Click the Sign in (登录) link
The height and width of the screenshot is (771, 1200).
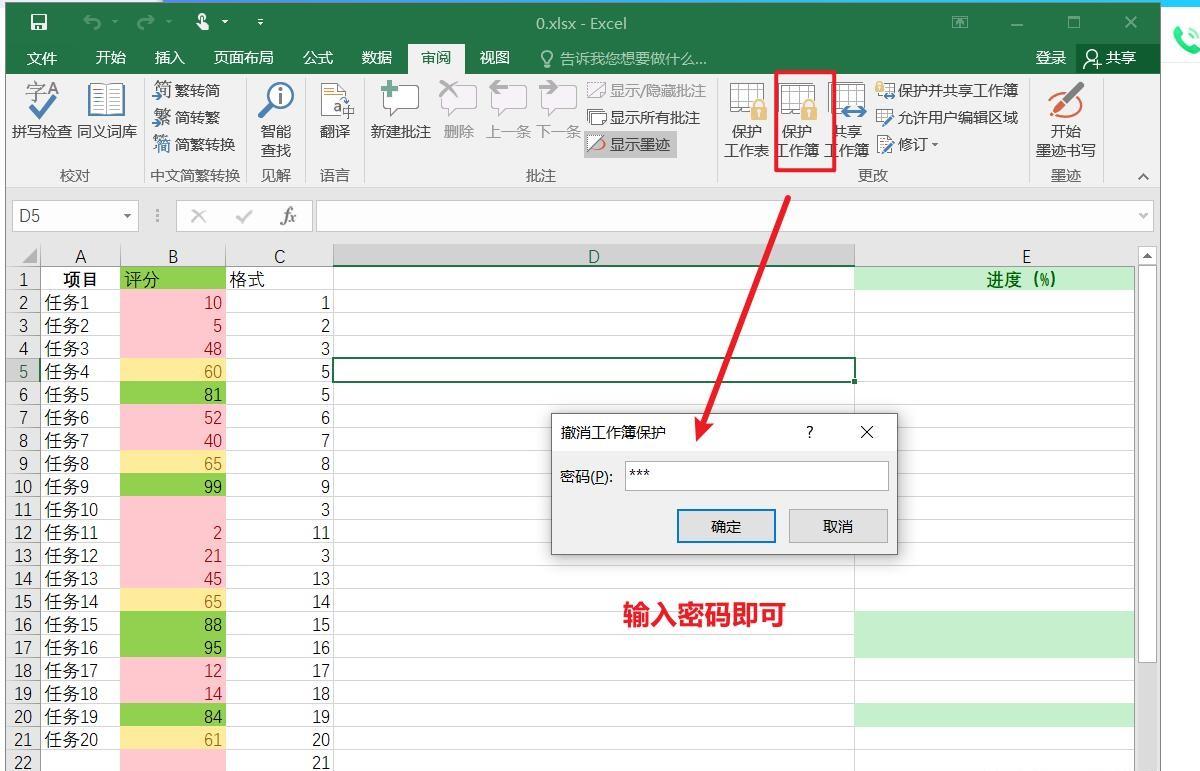click(1050, 58)
